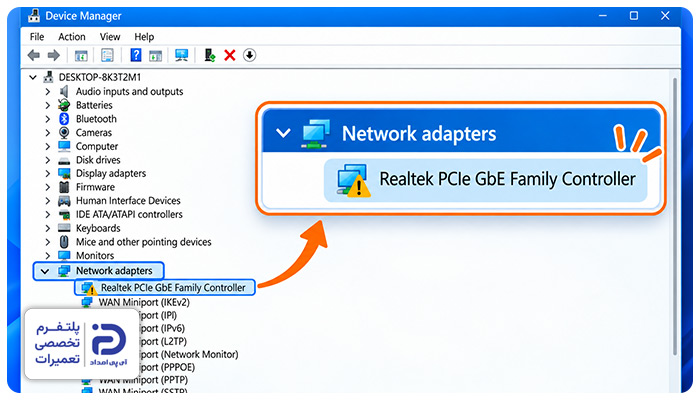Click the Firmware chip icon

coord(64,187)
